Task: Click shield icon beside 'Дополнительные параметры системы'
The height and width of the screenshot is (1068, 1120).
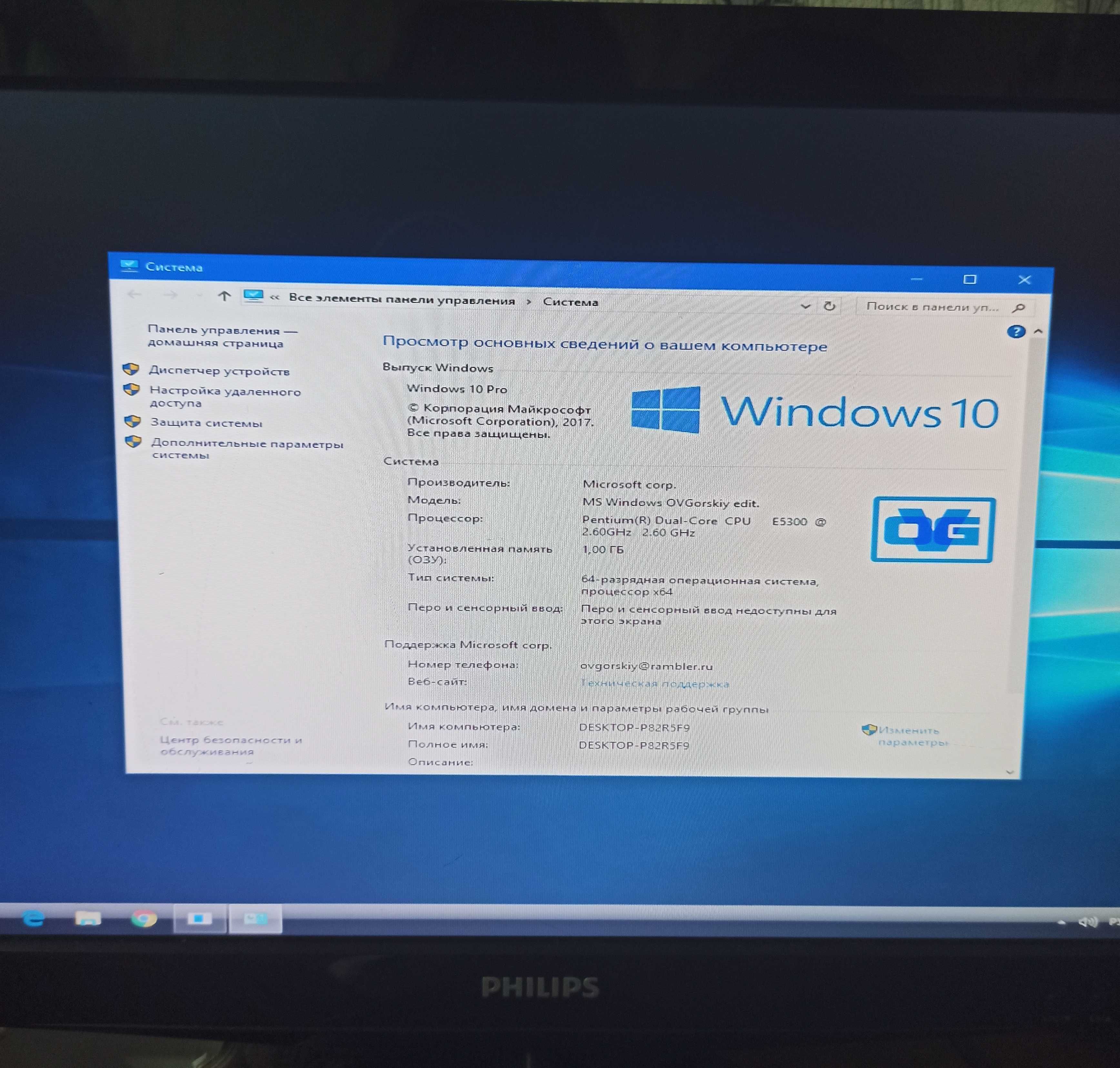Action: tap(133, 442)
